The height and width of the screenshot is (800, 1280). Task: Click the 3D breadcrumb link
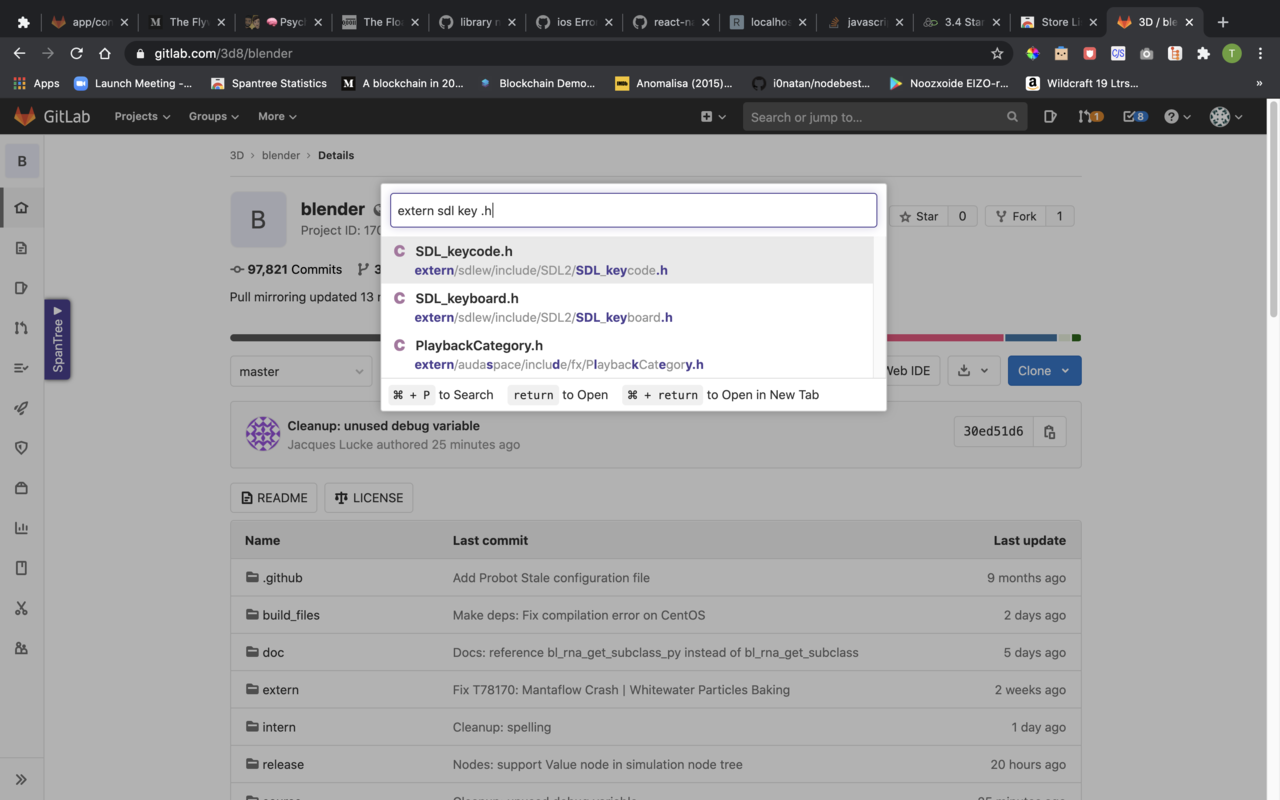[x=237, y=156]
